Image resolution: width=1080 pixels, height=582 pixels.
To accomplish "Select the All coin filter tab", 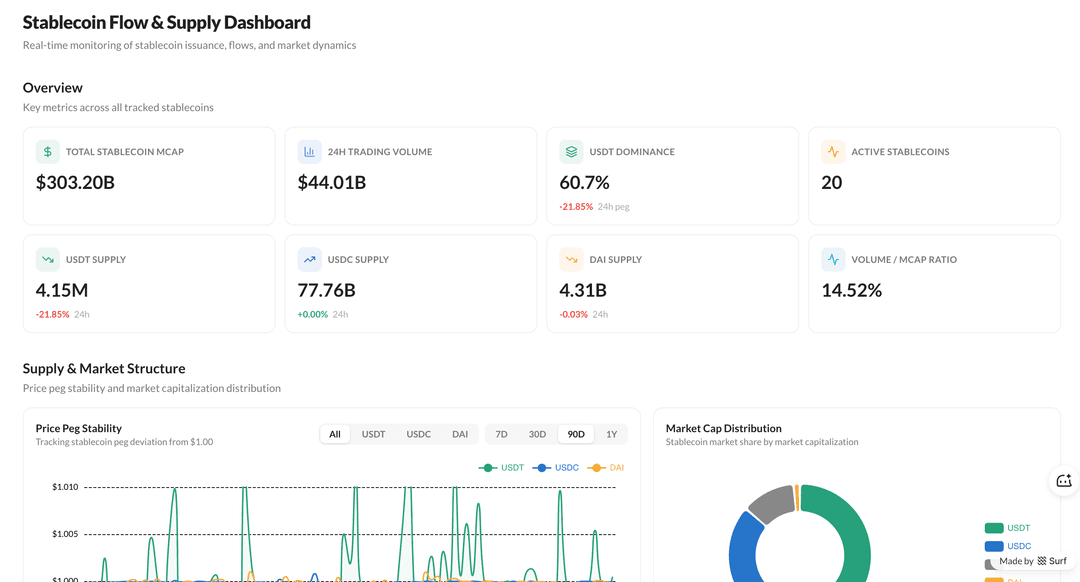I will coord(335,434).
